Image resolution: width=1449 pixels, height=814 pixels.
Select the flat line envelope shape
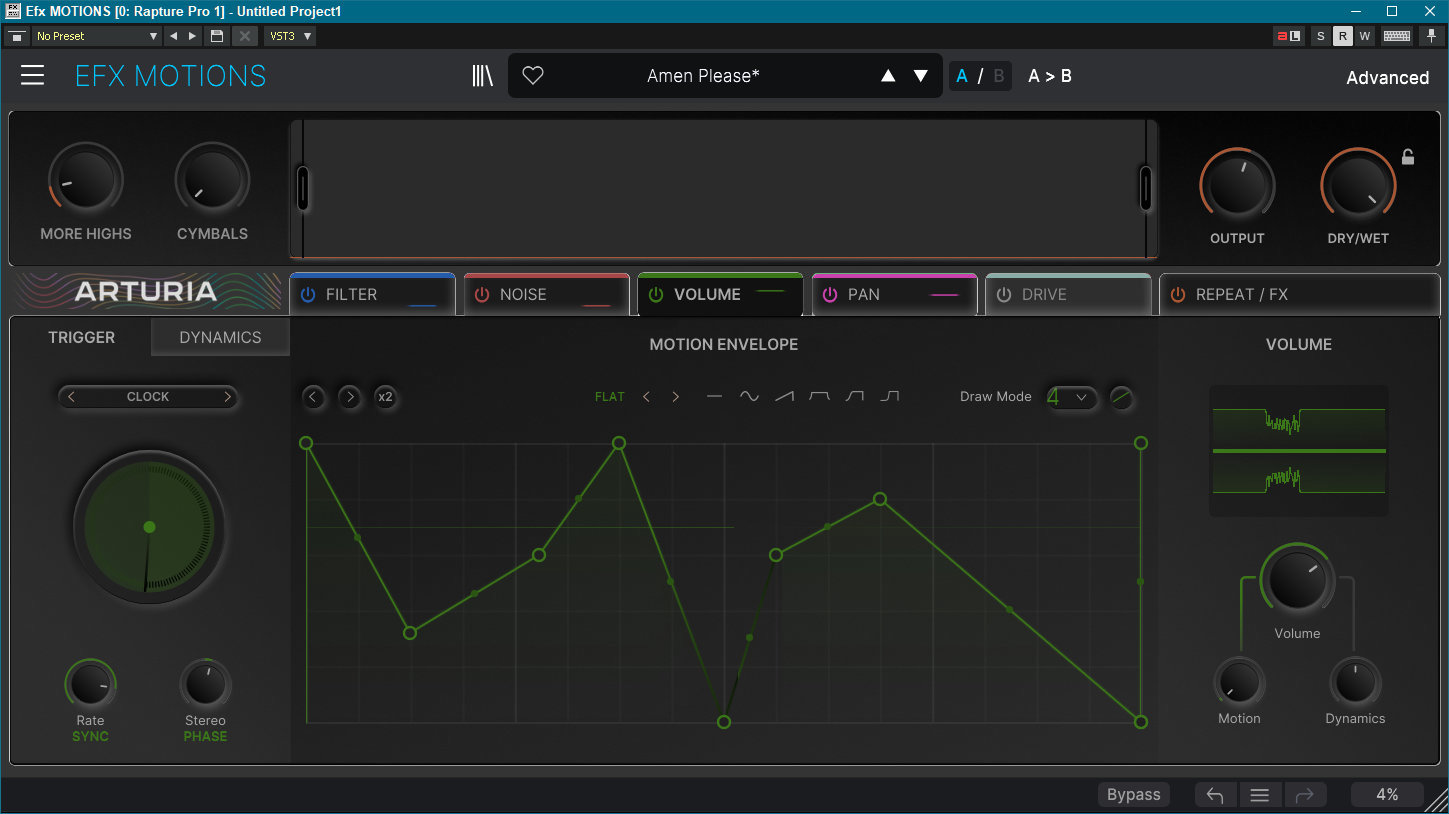714,397
